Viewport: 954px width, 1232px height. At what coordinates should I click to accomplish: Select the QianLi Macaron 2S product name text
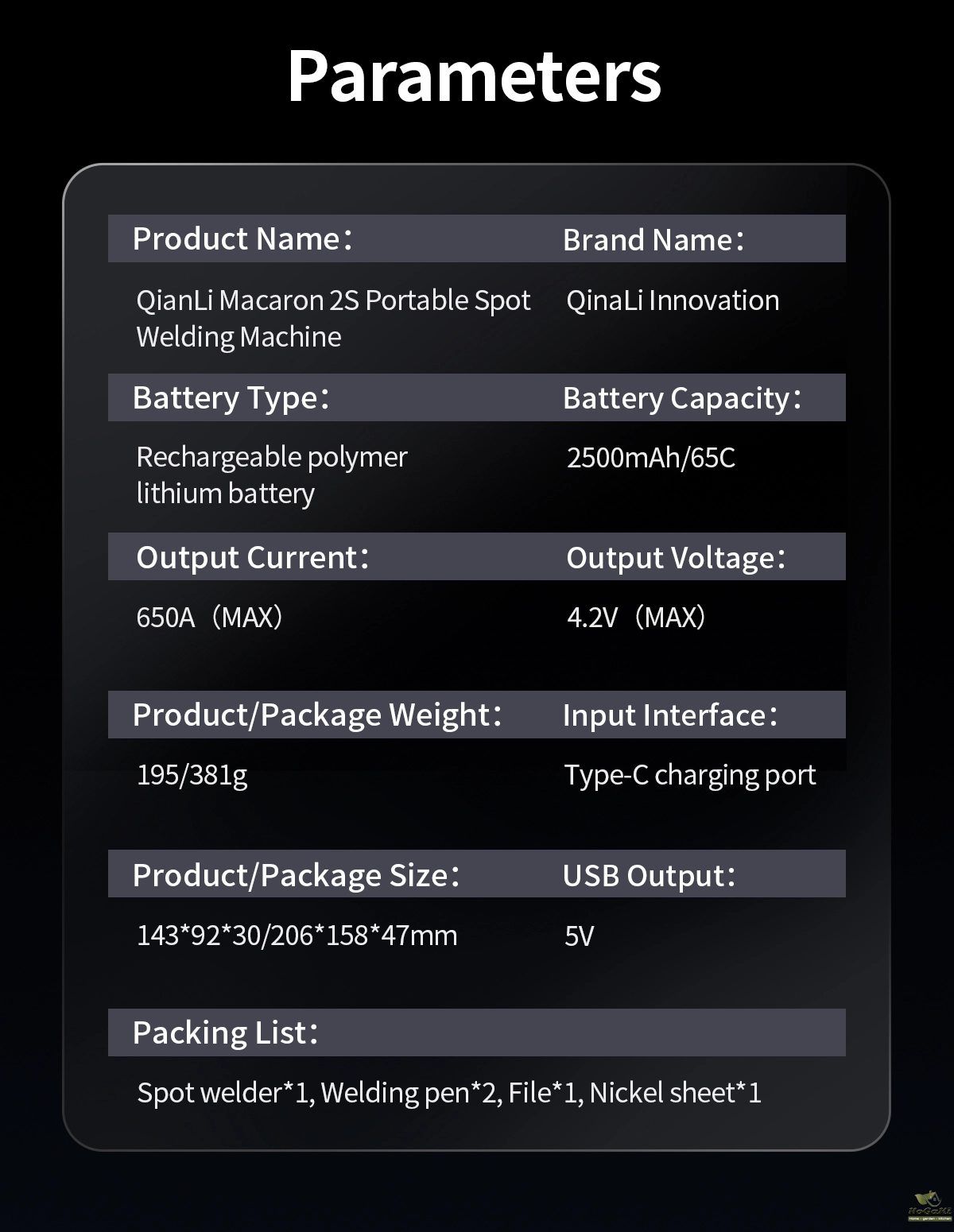click(333, 318)
